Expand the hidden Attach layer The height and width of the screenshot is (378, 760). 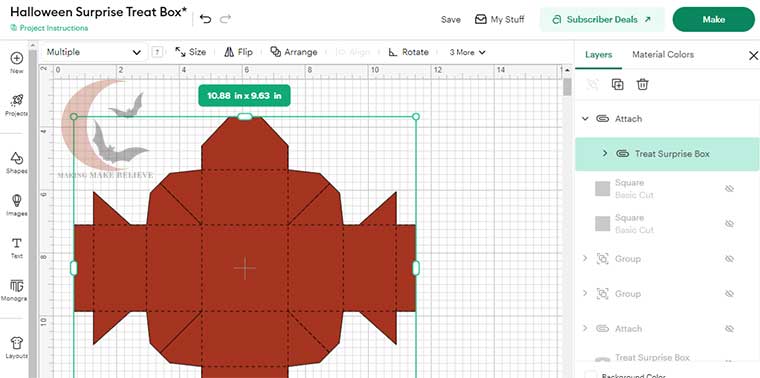[585, 329]
